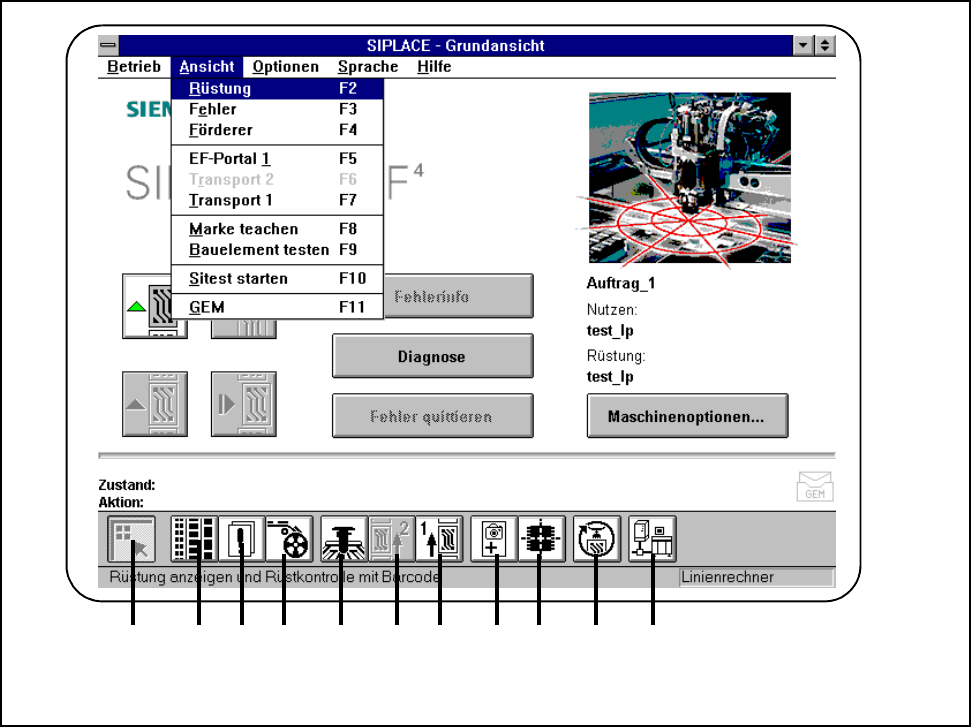Open the EF-Portal placement head toolbar icon
This screenshot has width=971, height=727.
344,539
